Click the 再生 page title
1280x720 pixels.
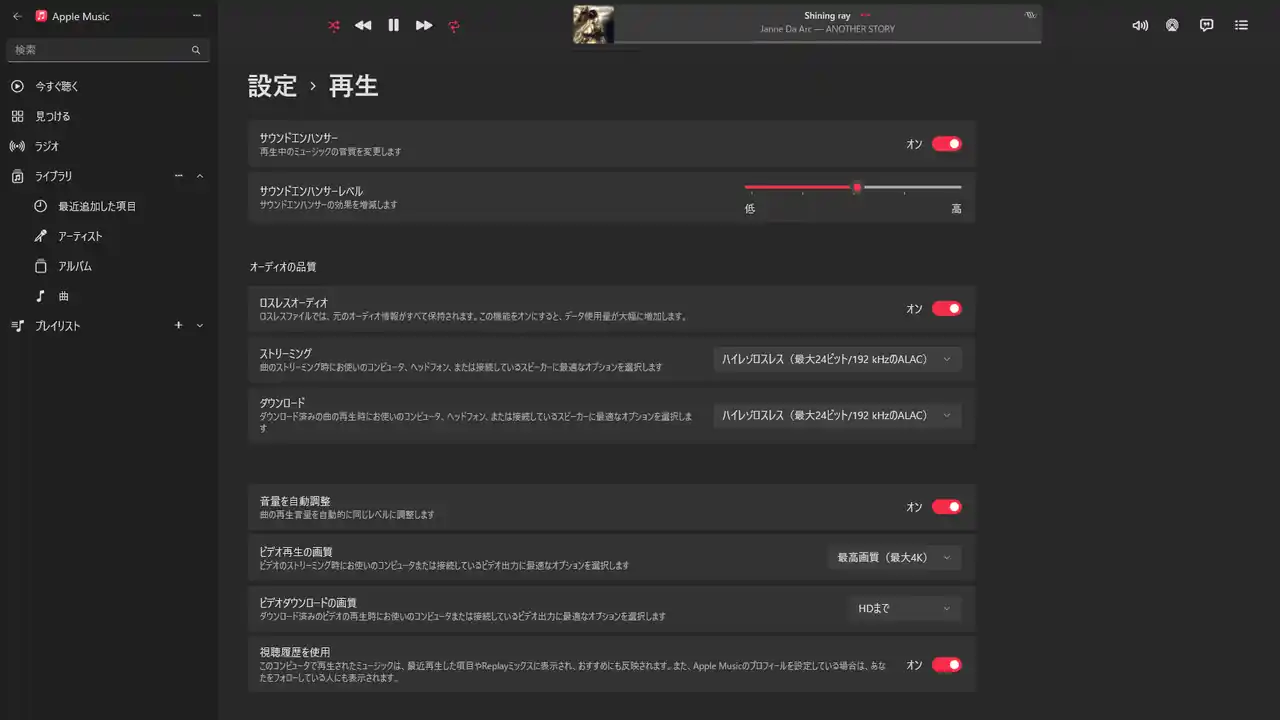pos(353,86)
